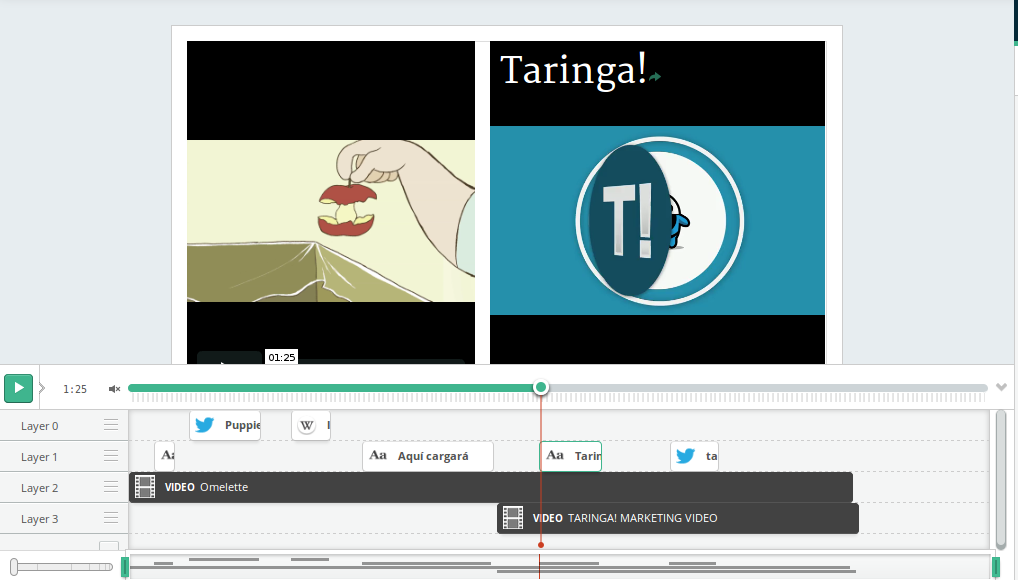Click the right green viewport handle

[996, 567]
